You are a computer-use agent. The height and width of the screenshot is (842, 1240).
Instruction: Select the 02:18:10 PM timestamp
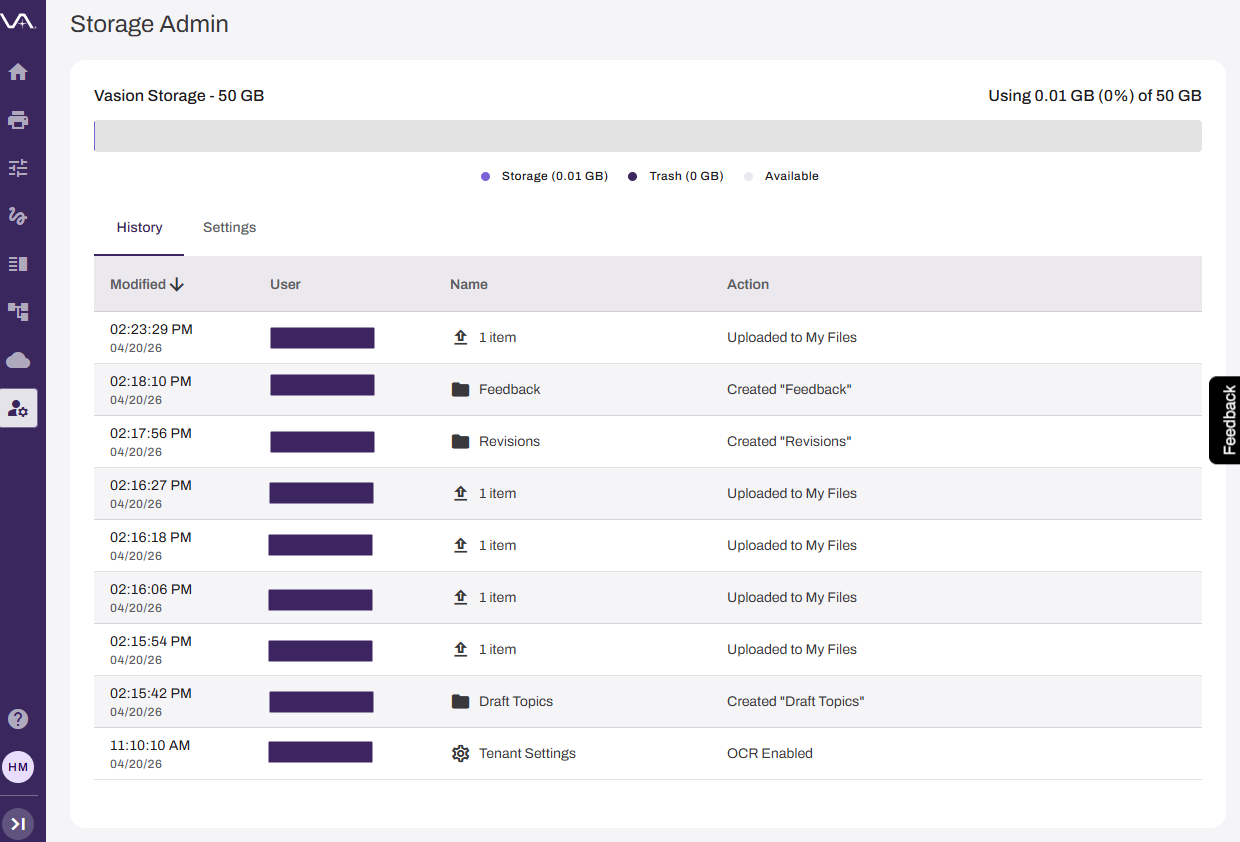[151, 381]
